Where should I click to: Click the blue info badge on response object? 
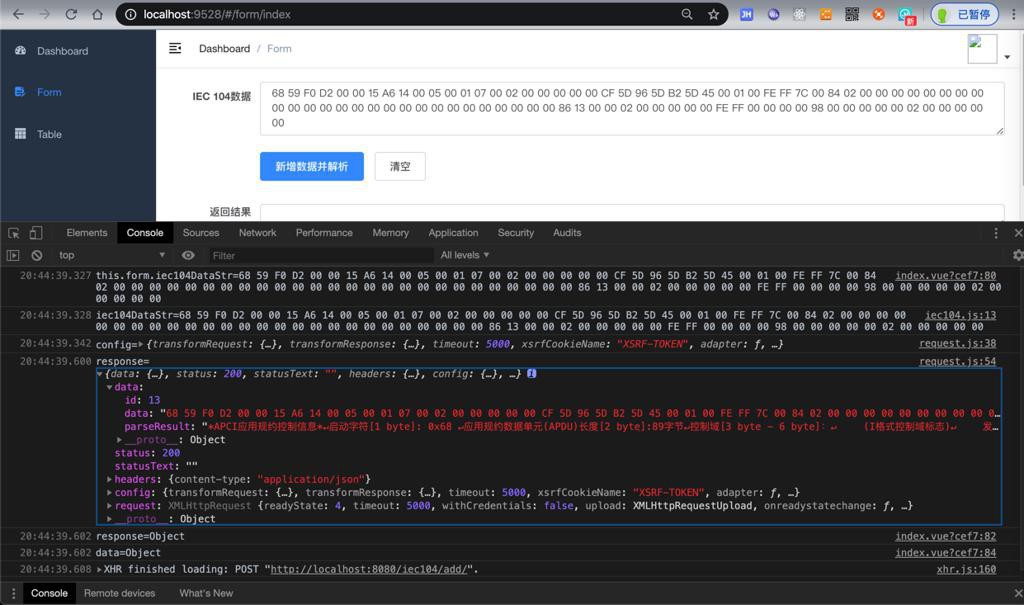click(532, 374)
